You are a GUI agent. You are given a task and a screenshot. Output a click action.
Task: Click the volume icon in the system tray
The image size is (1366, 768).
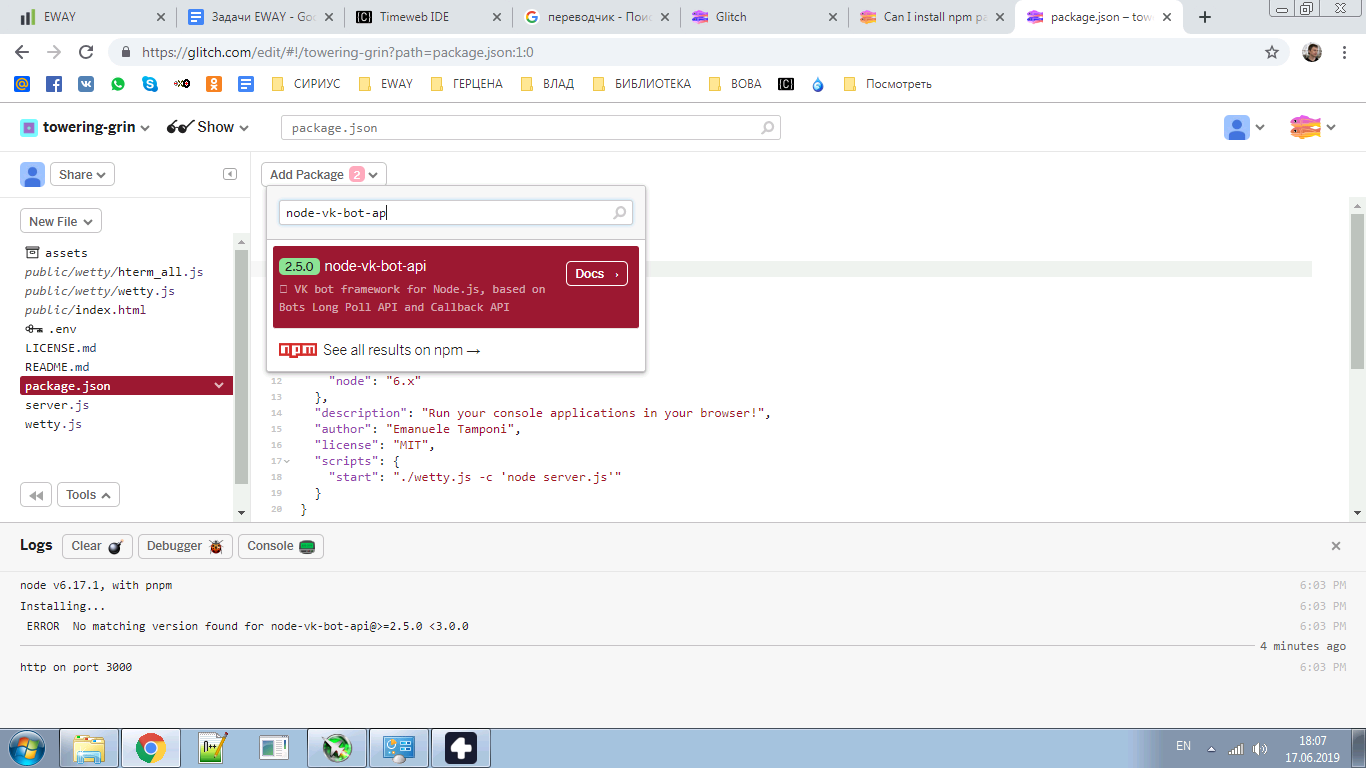1260,748
